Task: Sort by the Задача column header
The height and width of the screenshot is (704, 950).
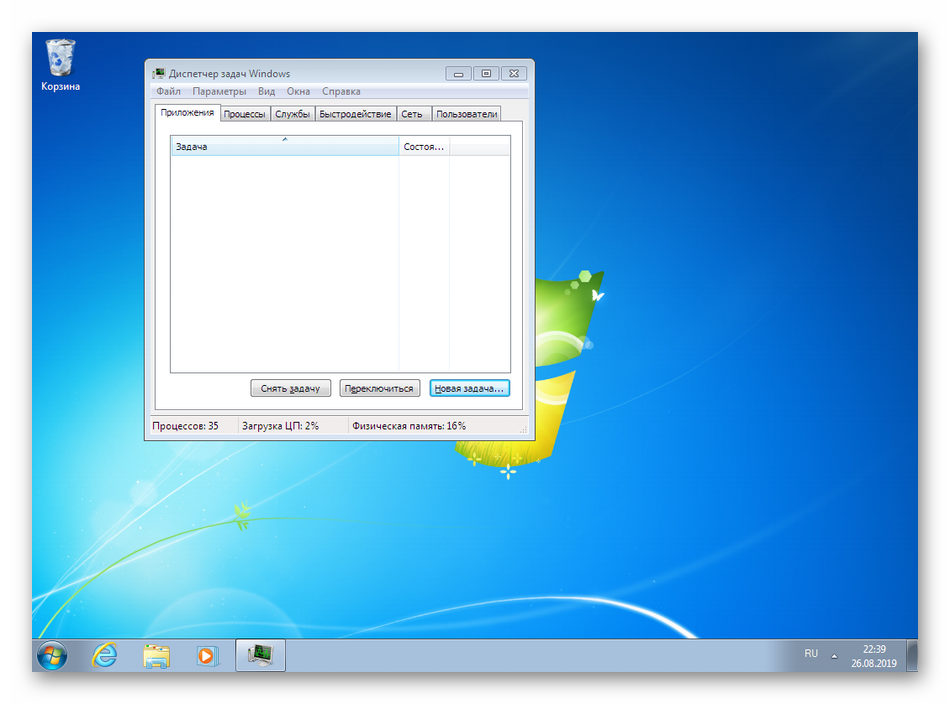Action: [x=285, y=146]
